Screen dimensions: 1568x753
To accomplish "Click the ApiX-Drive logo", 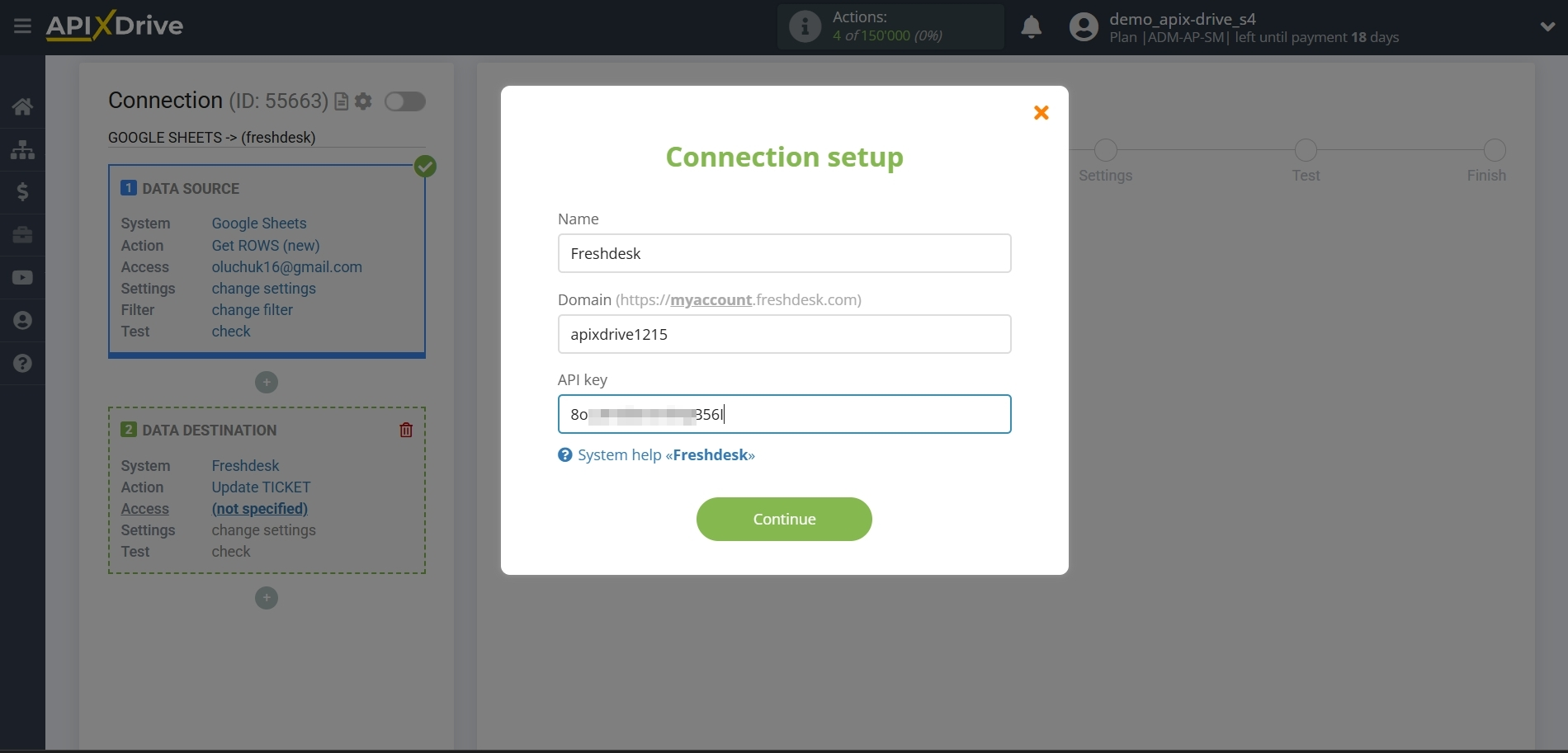I will (x=115, y=26).
